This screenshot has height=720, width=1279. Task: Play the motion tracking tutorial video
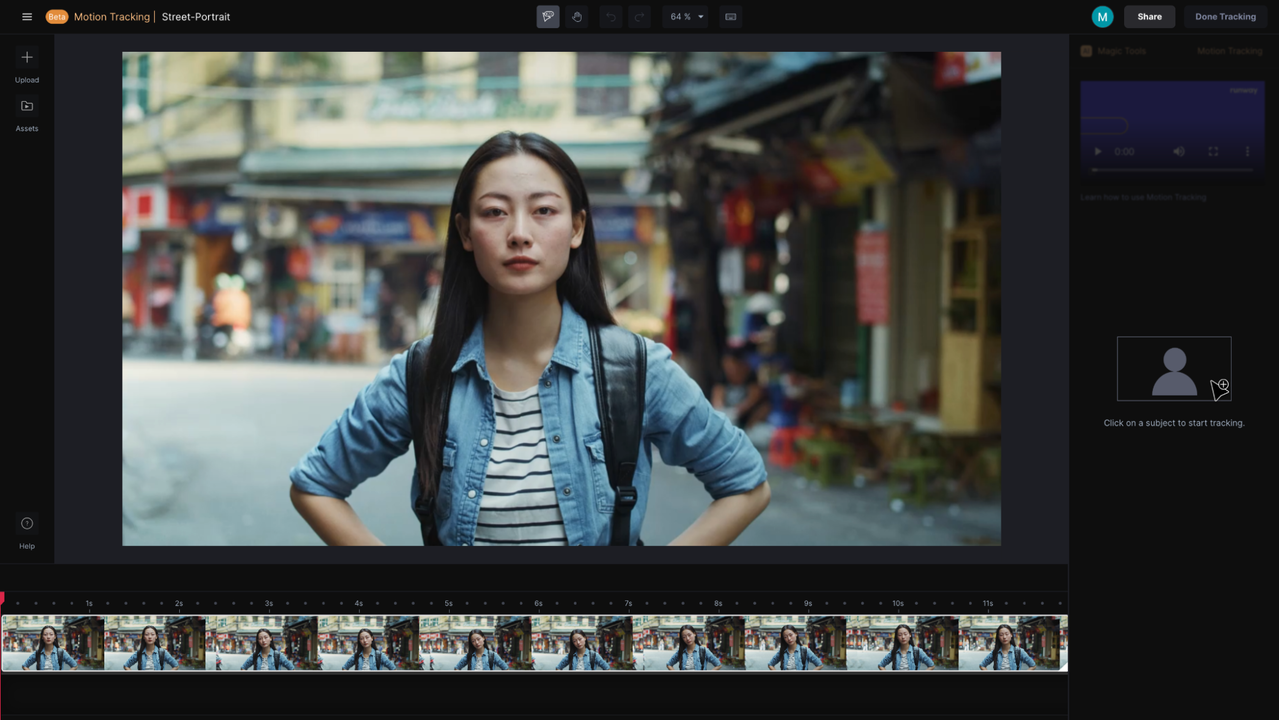pyautogui.click(x=1097, y=152)
